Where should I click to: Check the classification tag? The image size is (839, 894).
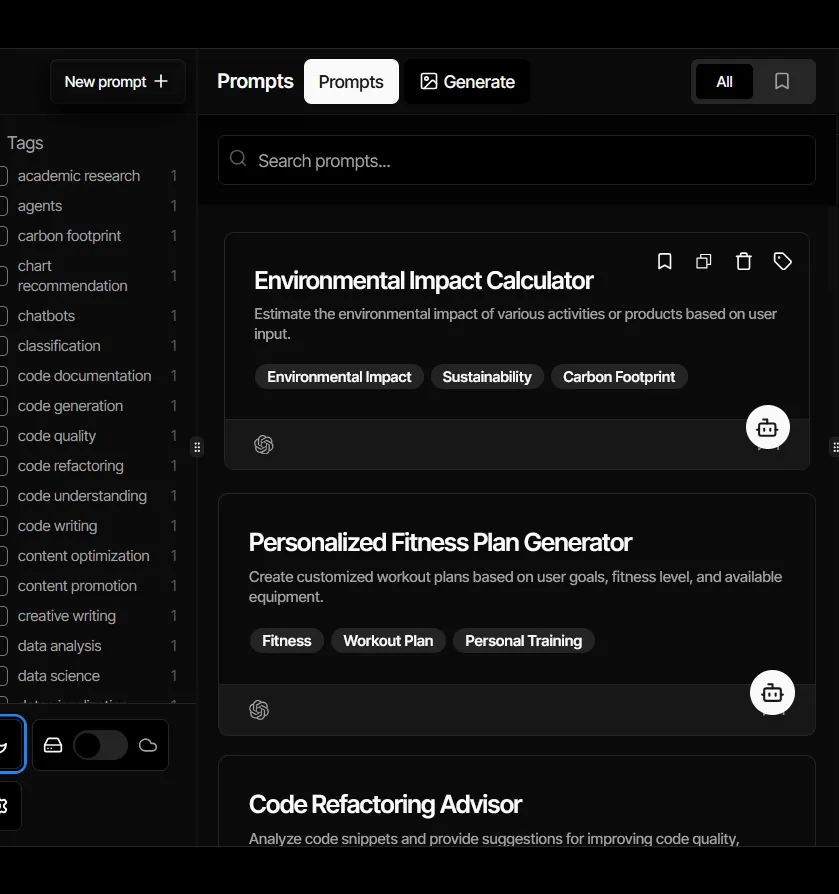(x=3, y=346)
